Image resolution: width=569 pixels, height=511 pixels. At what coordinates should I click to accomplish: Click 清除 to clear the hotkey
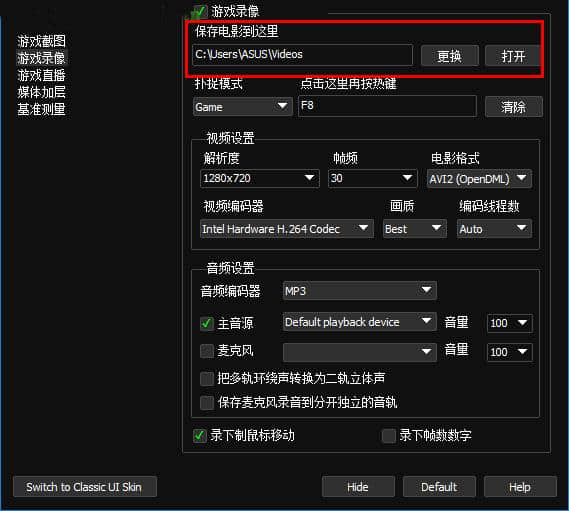coord(513,107)
